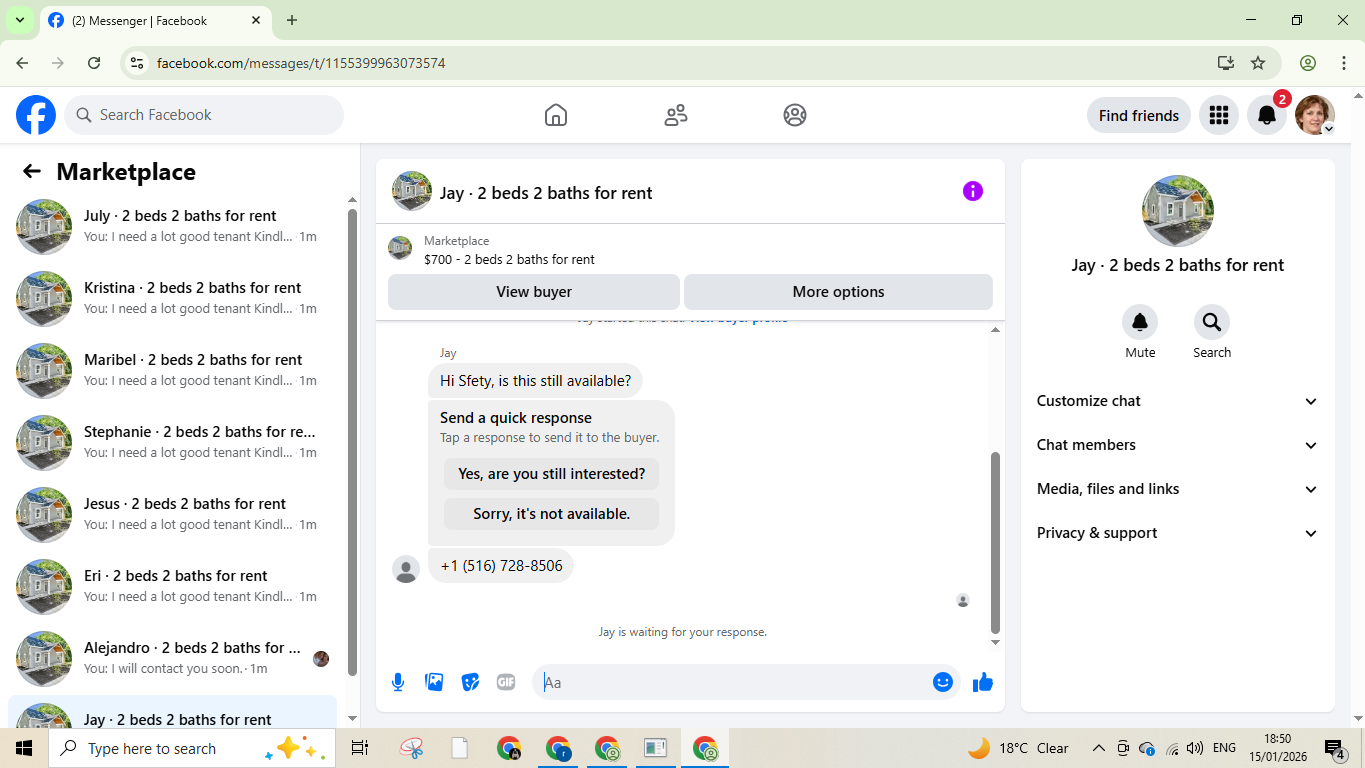Open install app icon in address bar
The height and width of the screenshot is (768, 1365).
coord(1226,63)
